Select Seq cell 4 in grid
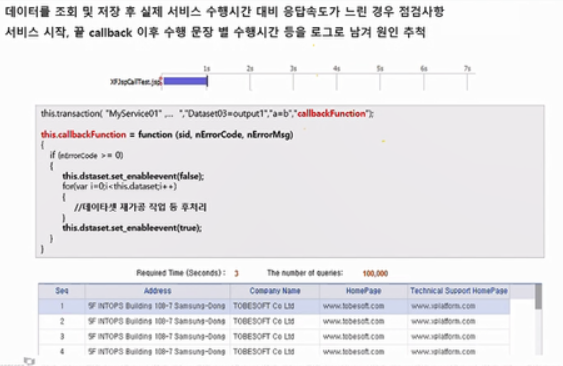 [x=62, y=351]
